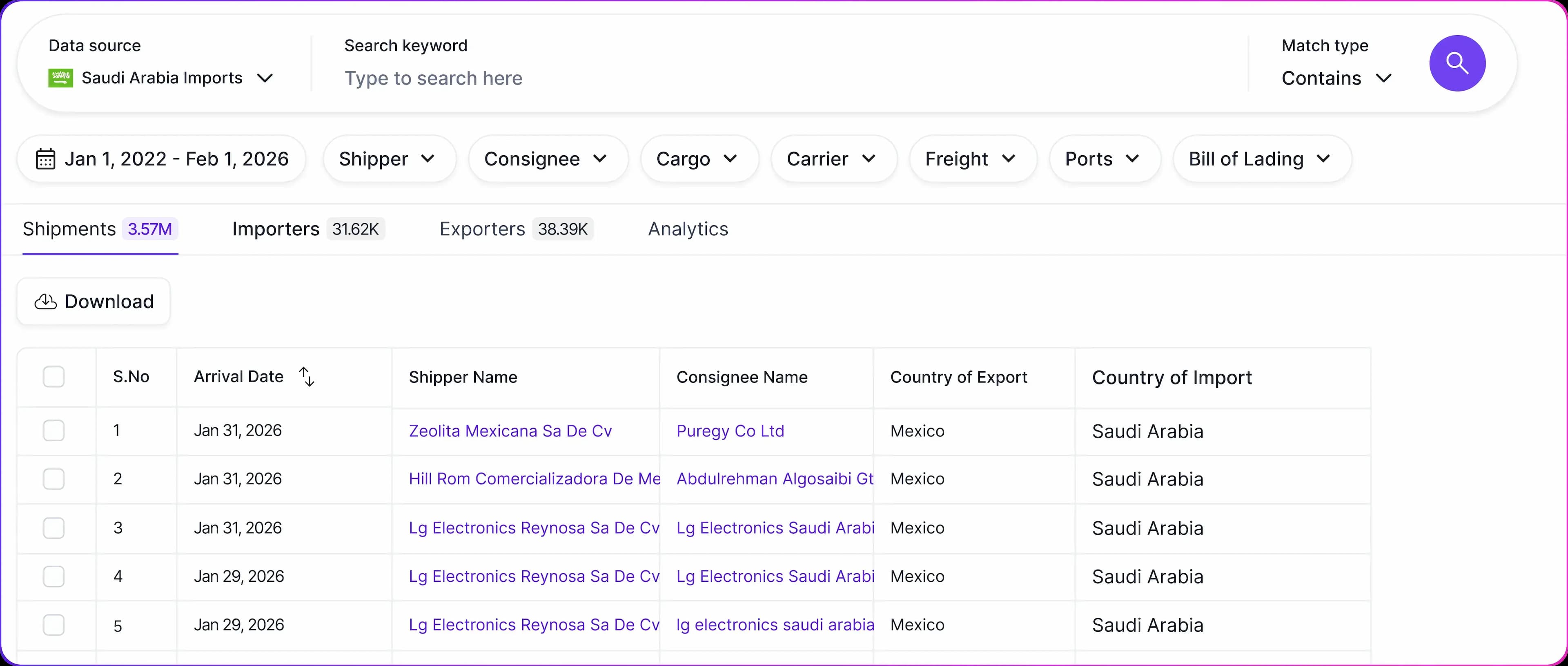Check the row 5 shipment checkbox
Screen dimensions: 1568x666
pyautogui.click(x=53, y=625)
